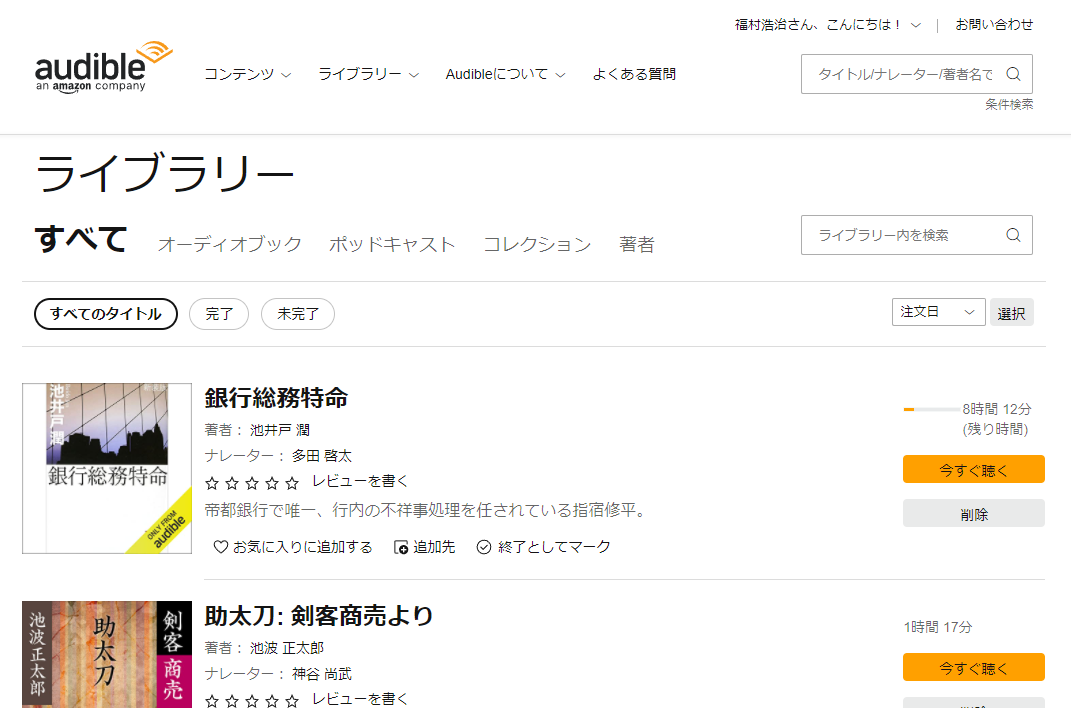Switch to the ポッドキャスト tab
1071x708 pixels.
pyautogui.click(x=391, y=244)
